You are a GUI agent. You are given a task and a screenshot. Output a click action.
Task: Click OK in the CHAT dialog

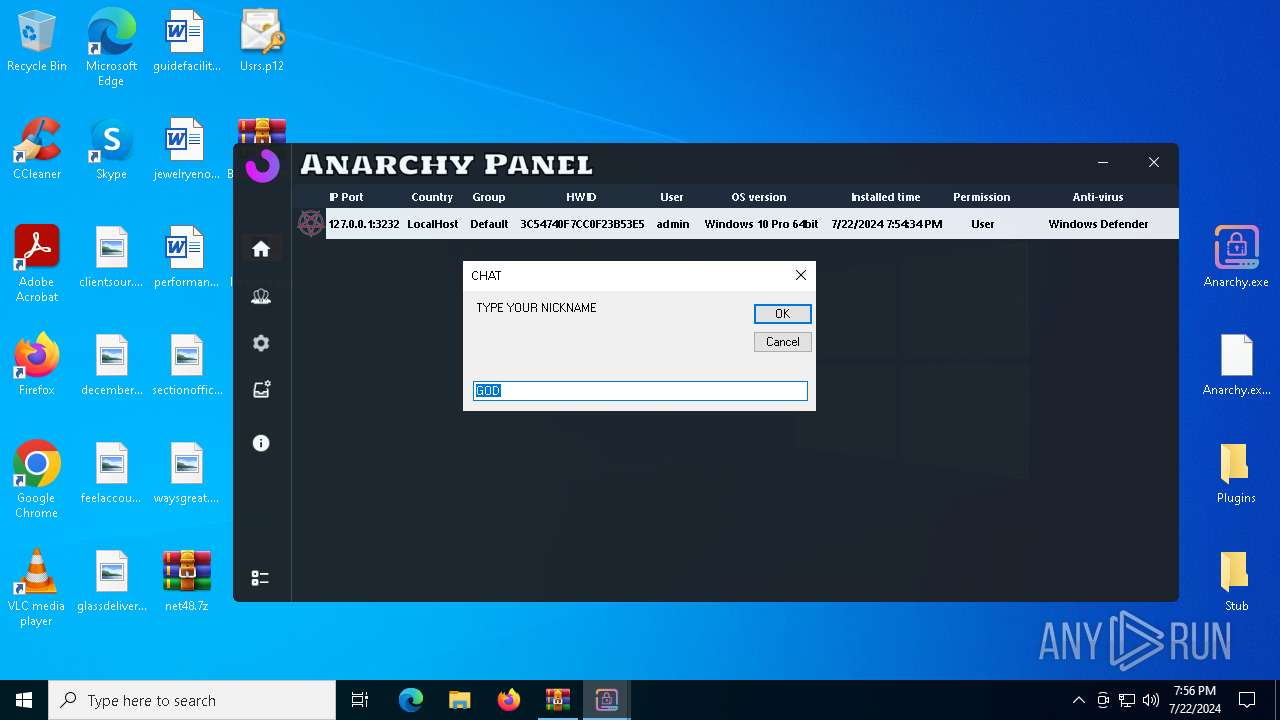pyautogui.click(x=782, y=314)
